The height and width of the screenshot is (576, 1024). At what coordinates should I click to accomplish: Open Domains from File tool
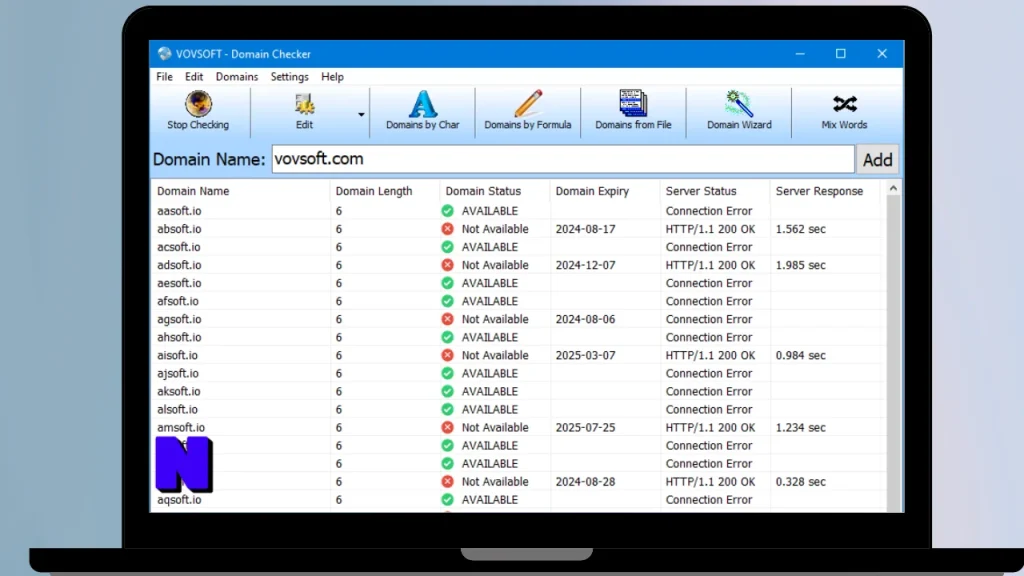coord(633,110)
